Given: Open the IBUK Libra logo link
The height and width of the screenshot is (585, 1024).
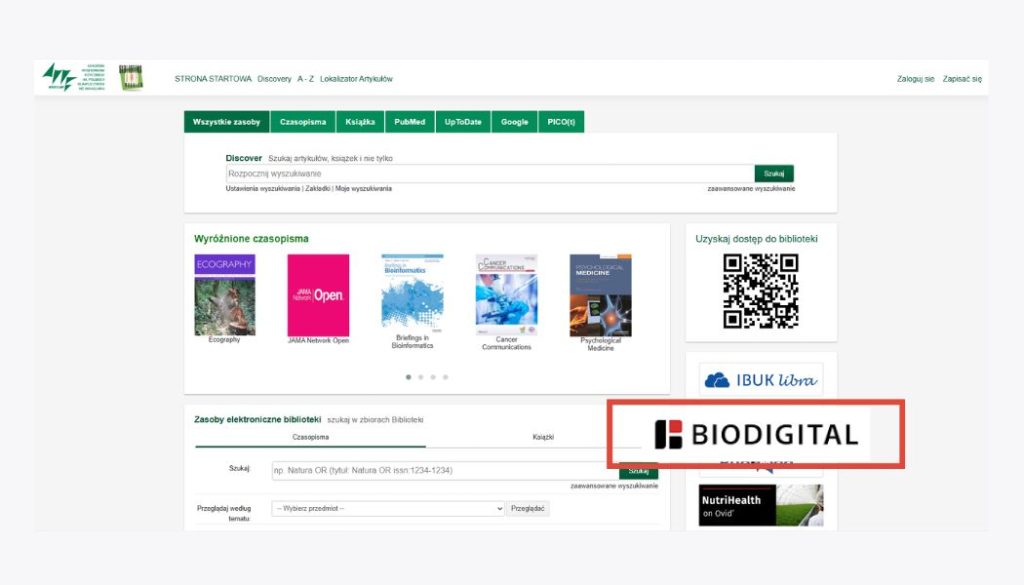Looking at the screenshot, I should [760, 379].
